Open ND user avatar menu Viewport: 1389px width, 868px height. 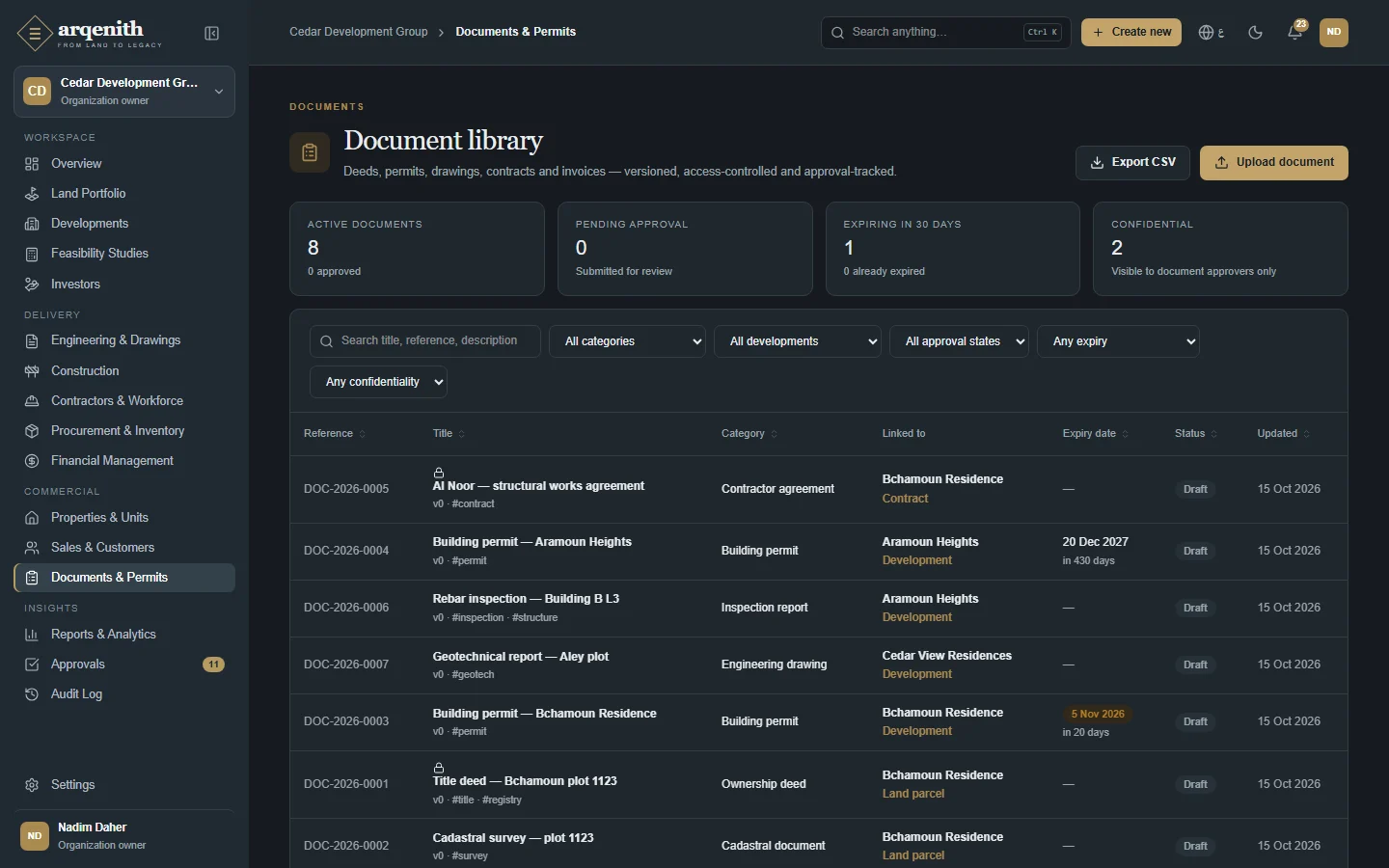click(1334, 32)
